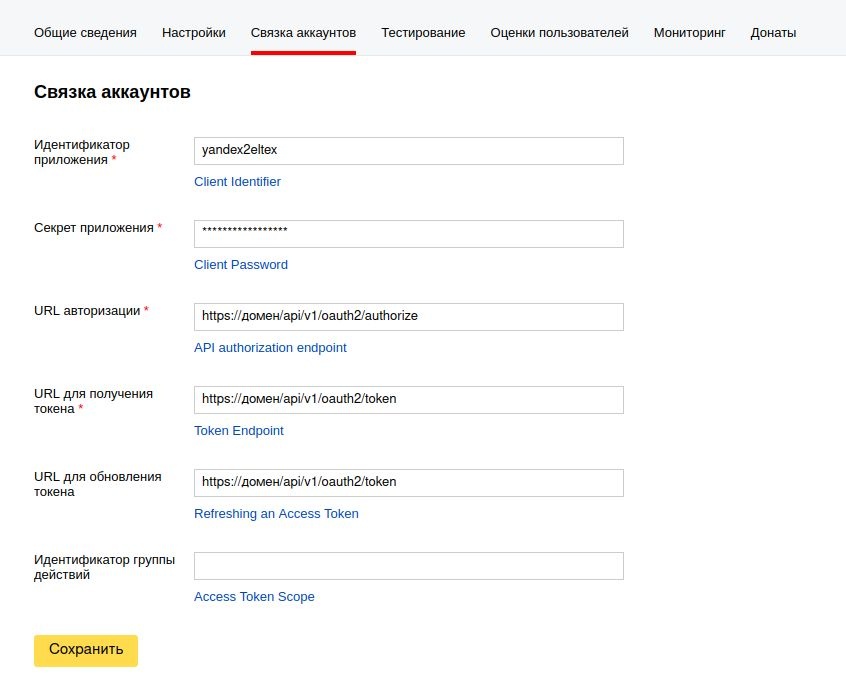This screenshot has height=684, width=846.
Task: Visit the Access Token Scope link
Action: 254,597
